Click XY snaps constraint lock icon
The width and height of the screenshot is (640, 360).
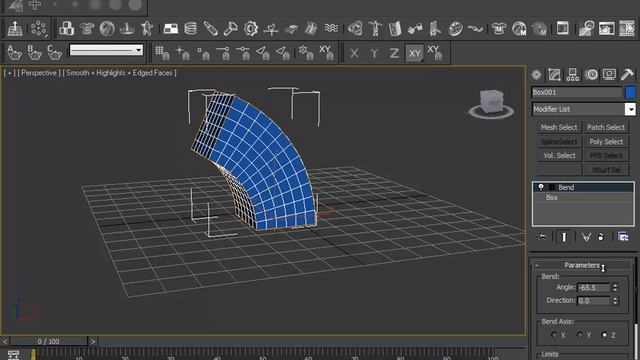click(x=435, y=53)
